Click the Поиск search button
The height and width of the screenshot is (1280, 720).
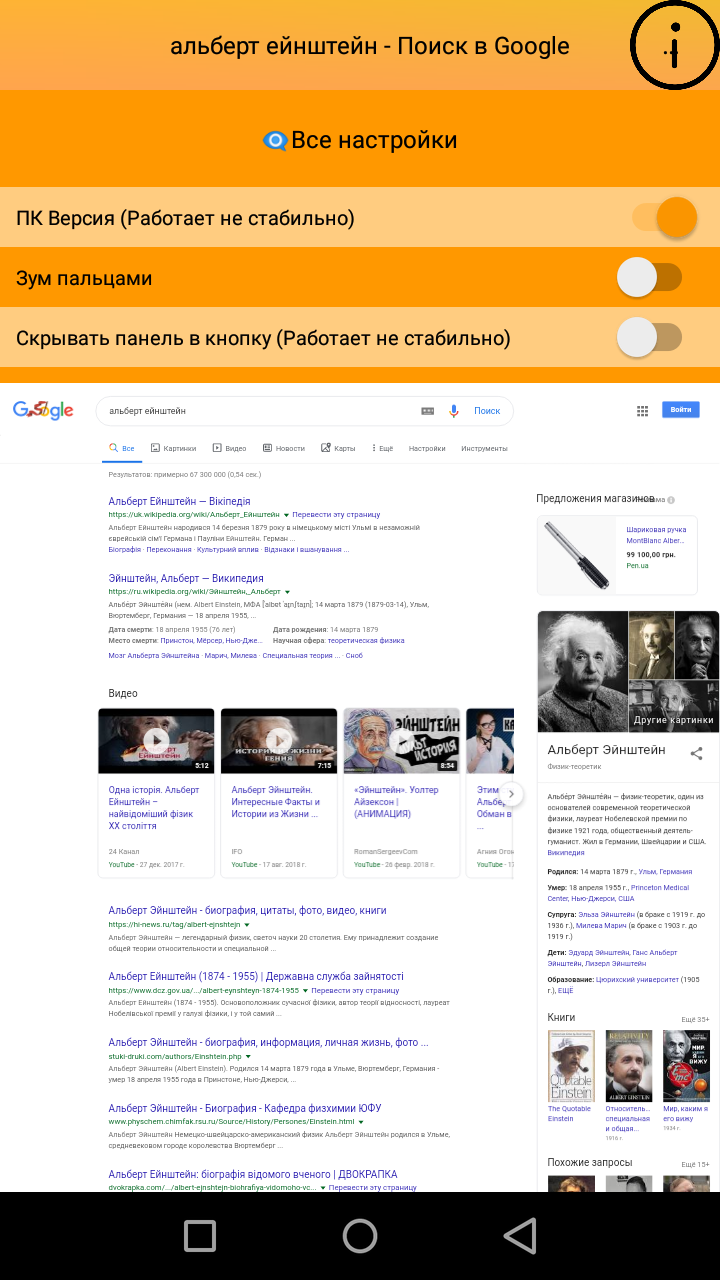[487, 411]
